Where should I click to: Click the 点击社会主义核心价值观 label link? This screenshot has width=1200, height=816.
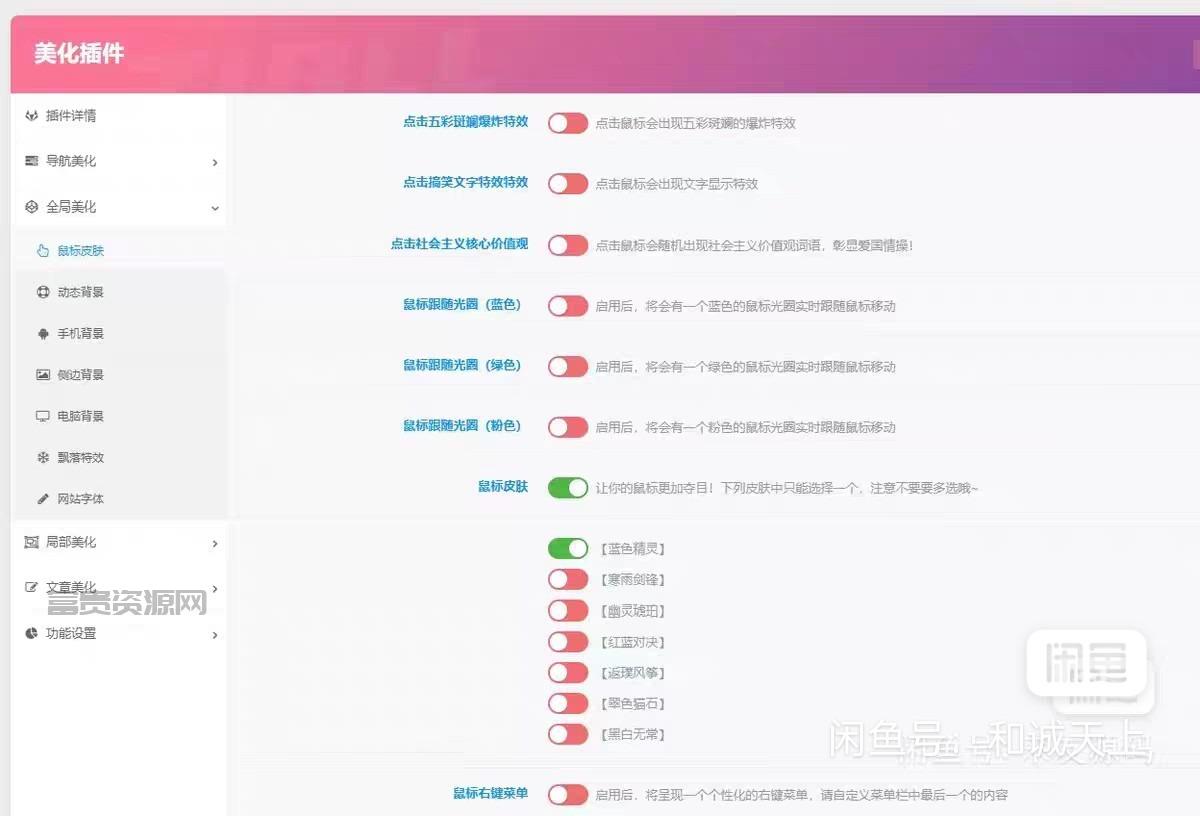[x=459, y=243]
